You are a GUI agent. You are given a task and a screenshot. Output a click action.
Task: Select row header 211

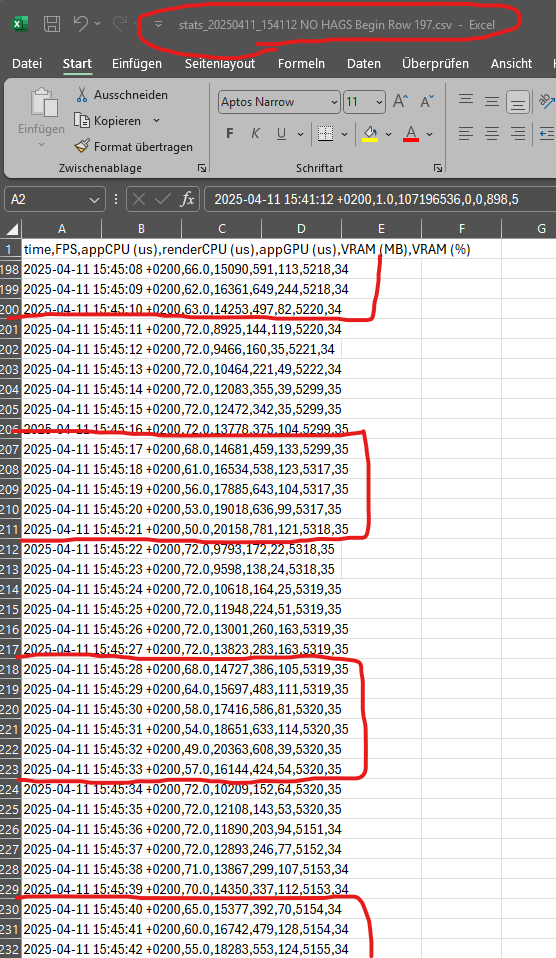pyautogui.click(x=10, y=529)
